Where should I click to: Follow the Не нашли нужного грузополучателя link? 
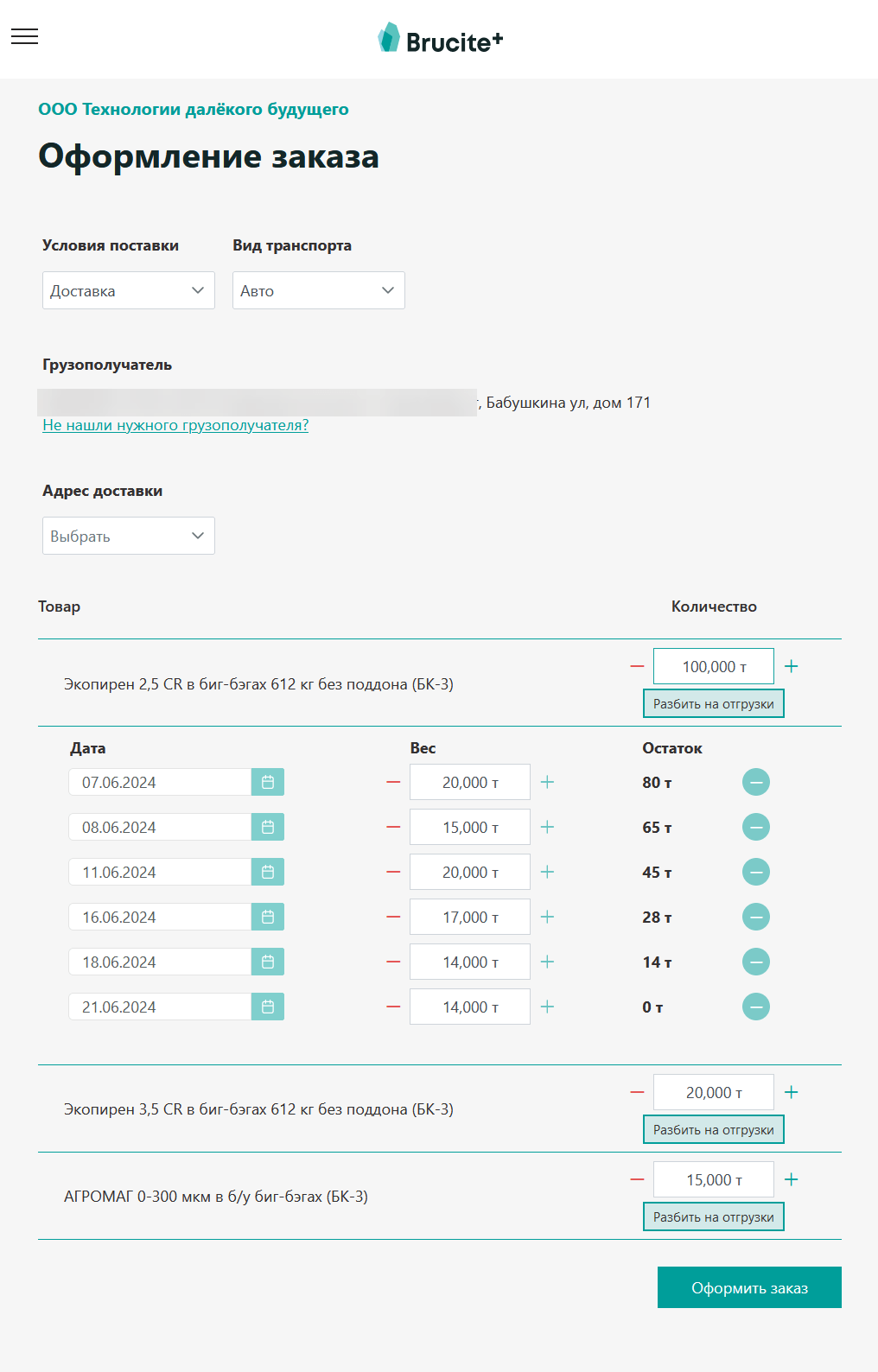[175, 425]
